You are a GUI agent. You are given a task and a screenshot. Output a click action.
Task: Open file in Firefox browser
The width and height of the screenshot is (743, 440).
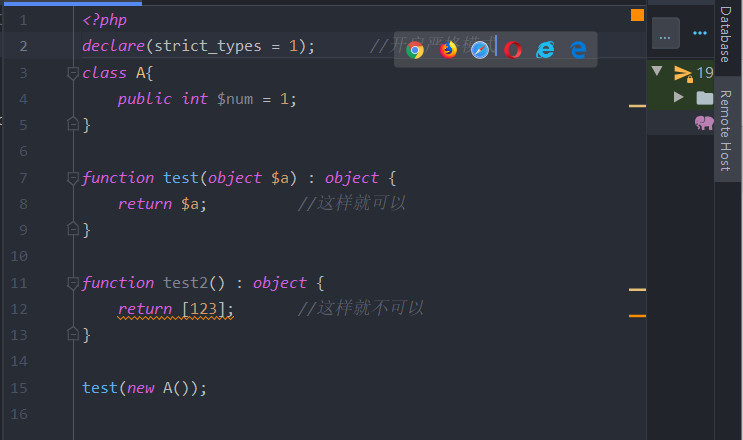point(448,50)
